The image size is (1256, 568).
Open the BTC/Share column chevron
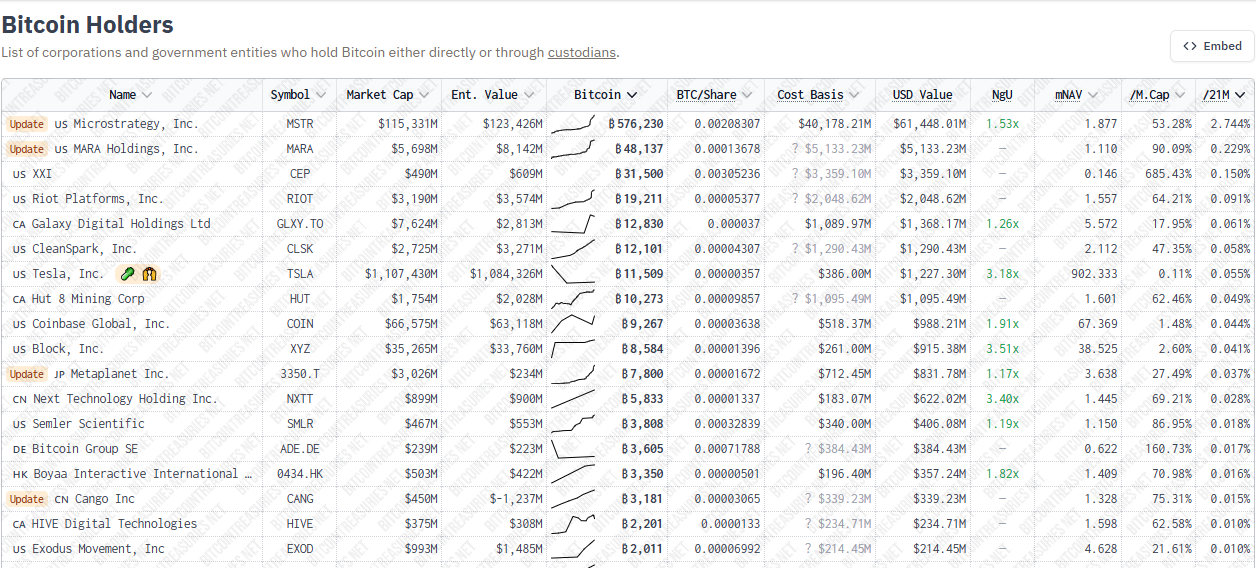pyautogui.click(x=747, y=95)
